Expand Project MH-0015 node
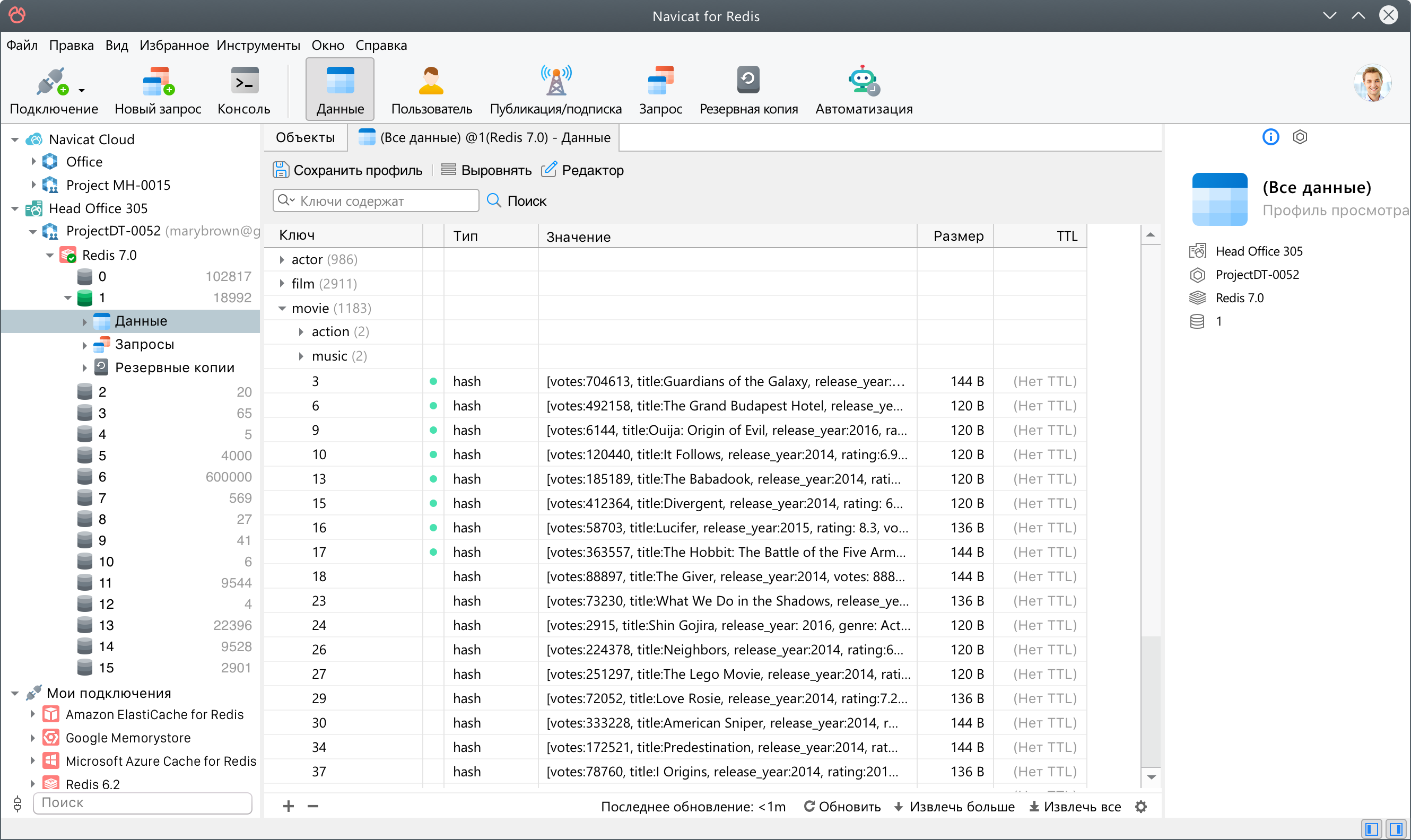 (33, 185)
